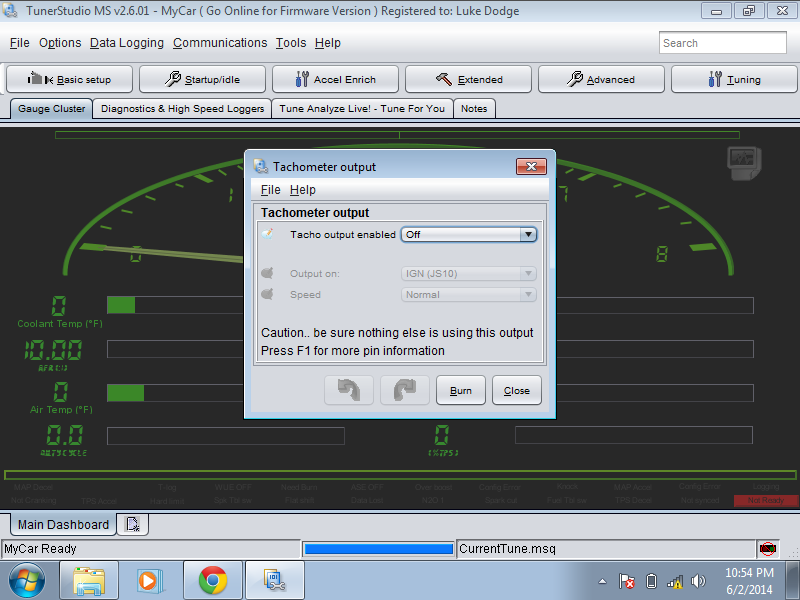Open Windows Explorer from the taskbar
The image size is (800, 600).
click(x=89, y=580)
